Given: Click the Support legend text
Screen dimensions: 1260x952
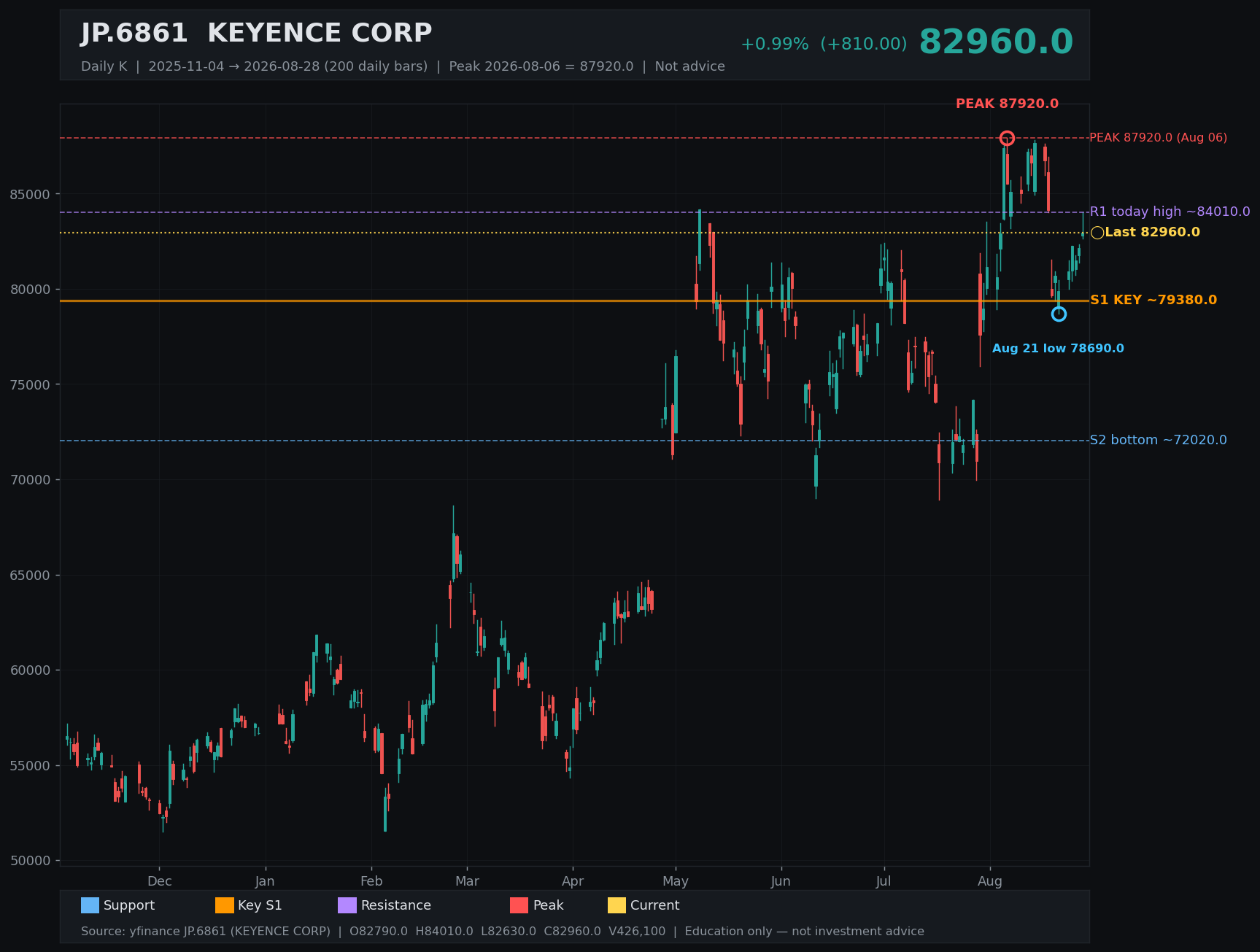Looking at the screenshot, I should 129,905.
